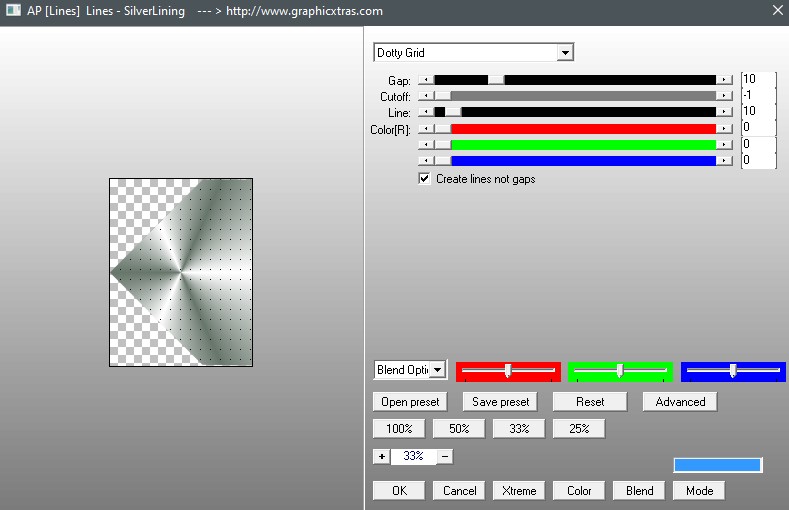The width and height of the screenshot is (789, 510).
Task: Expand the Blend Options dropdown
Action: point(438,370)
